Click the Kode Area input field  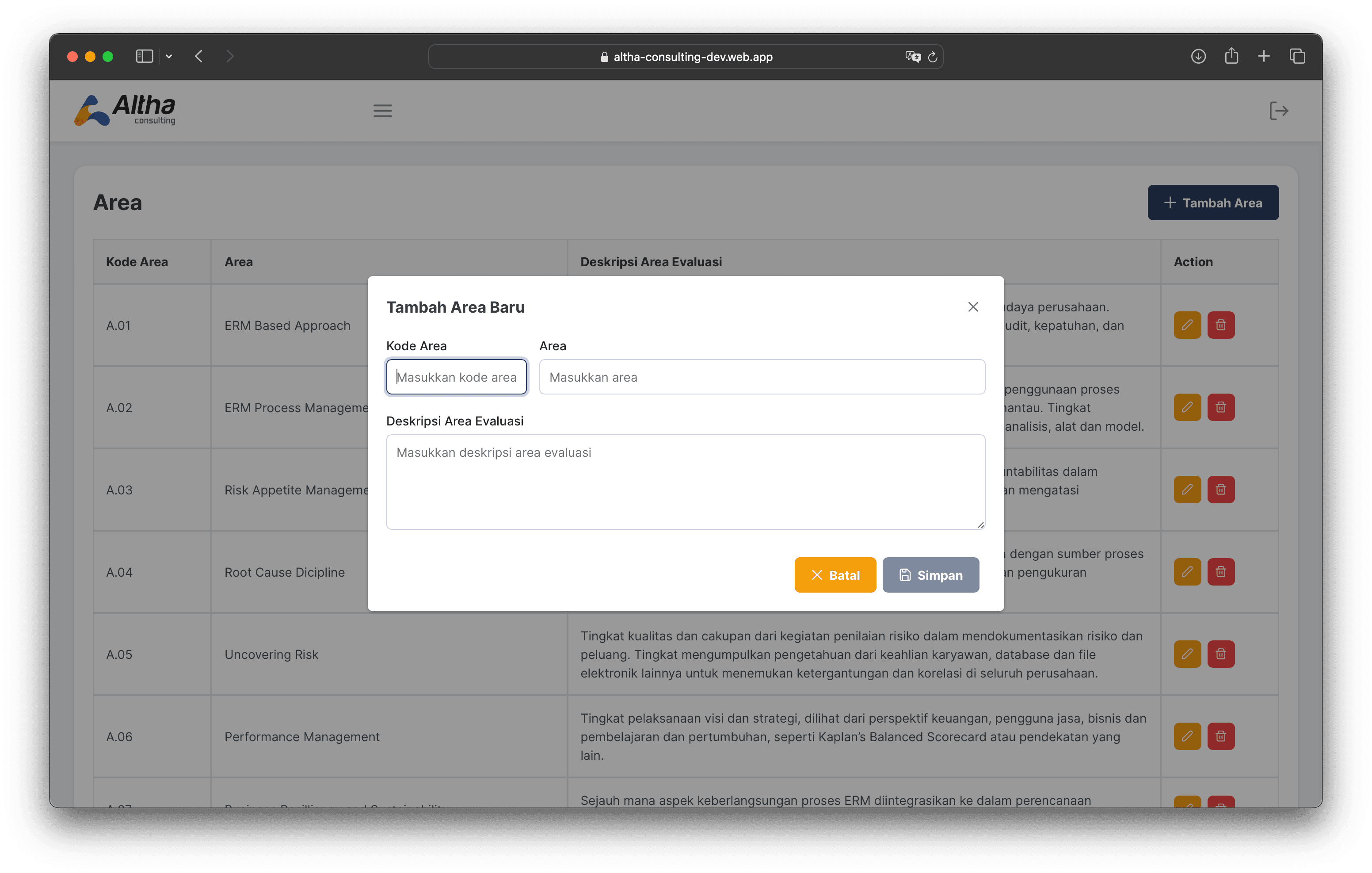click(x=457, y=377)
